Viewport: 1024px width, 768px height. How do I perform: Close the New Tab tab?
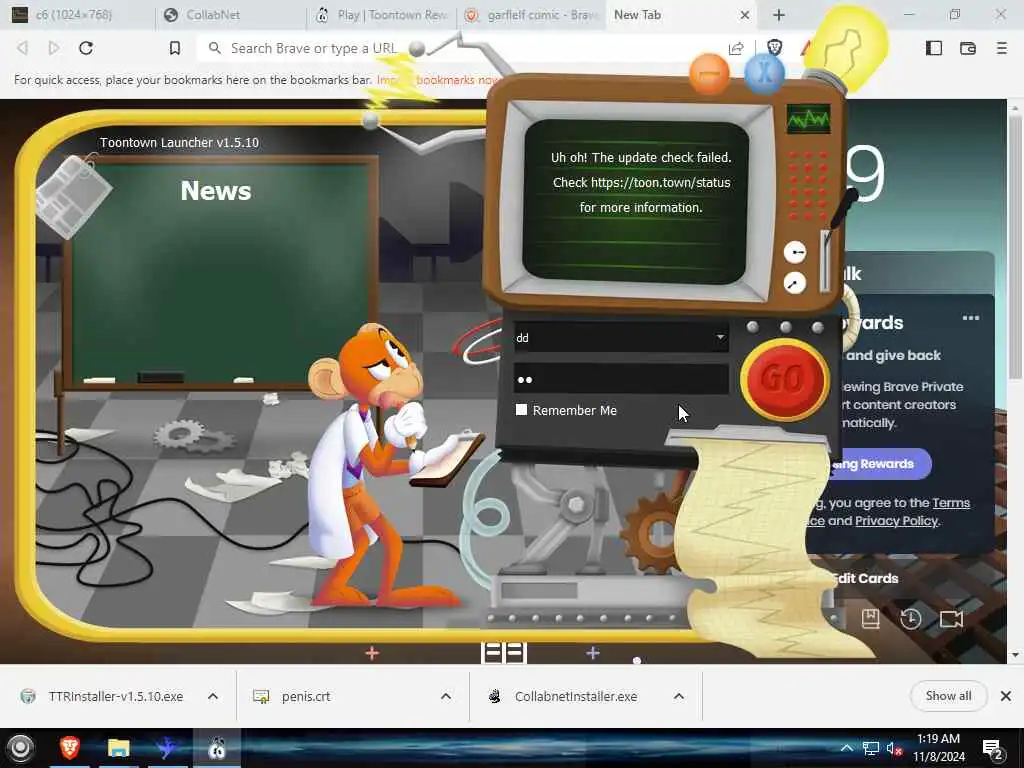(744, 14)
